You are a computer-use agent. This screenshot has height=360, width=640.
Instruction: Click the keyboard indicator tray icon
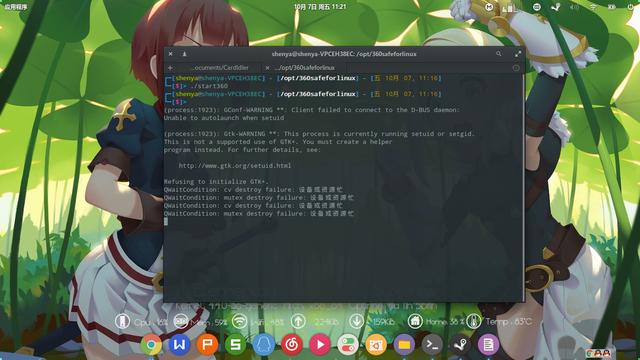click(537, 7)
